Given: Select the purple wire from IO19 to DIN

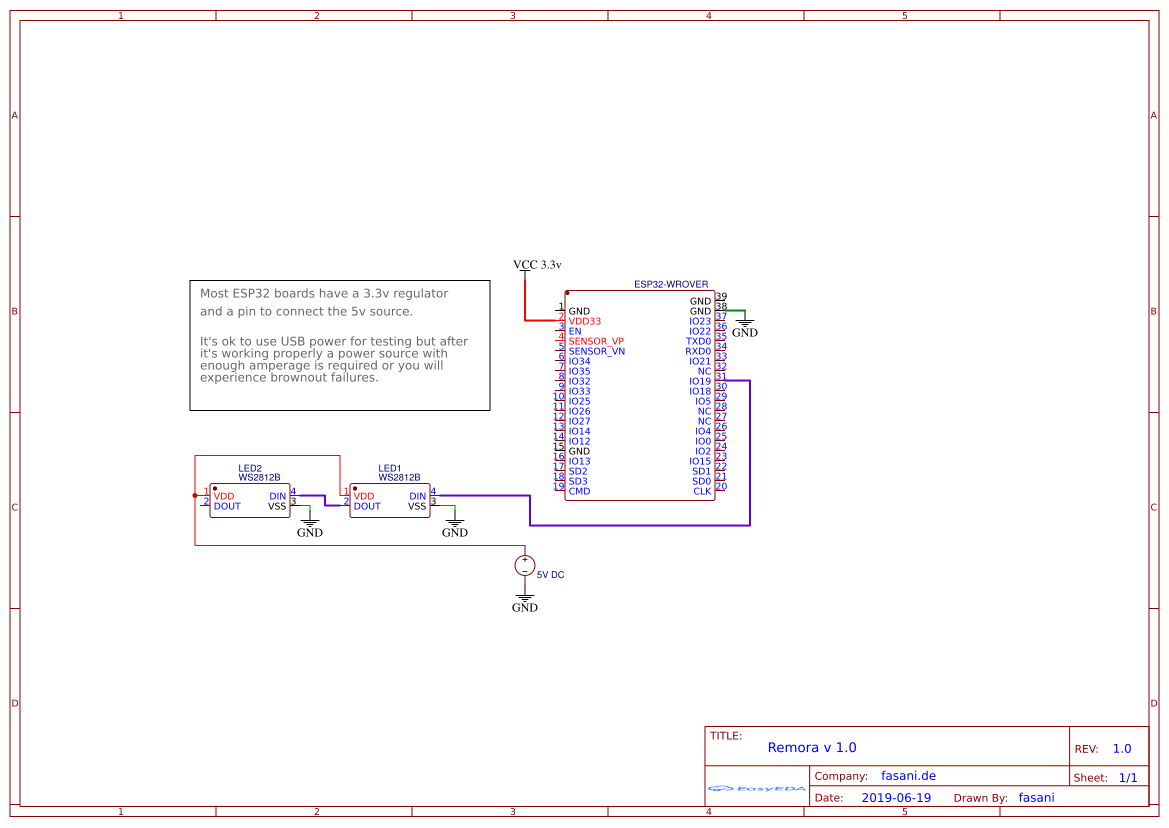Looking at the screenshot, I should pos(749,450).
